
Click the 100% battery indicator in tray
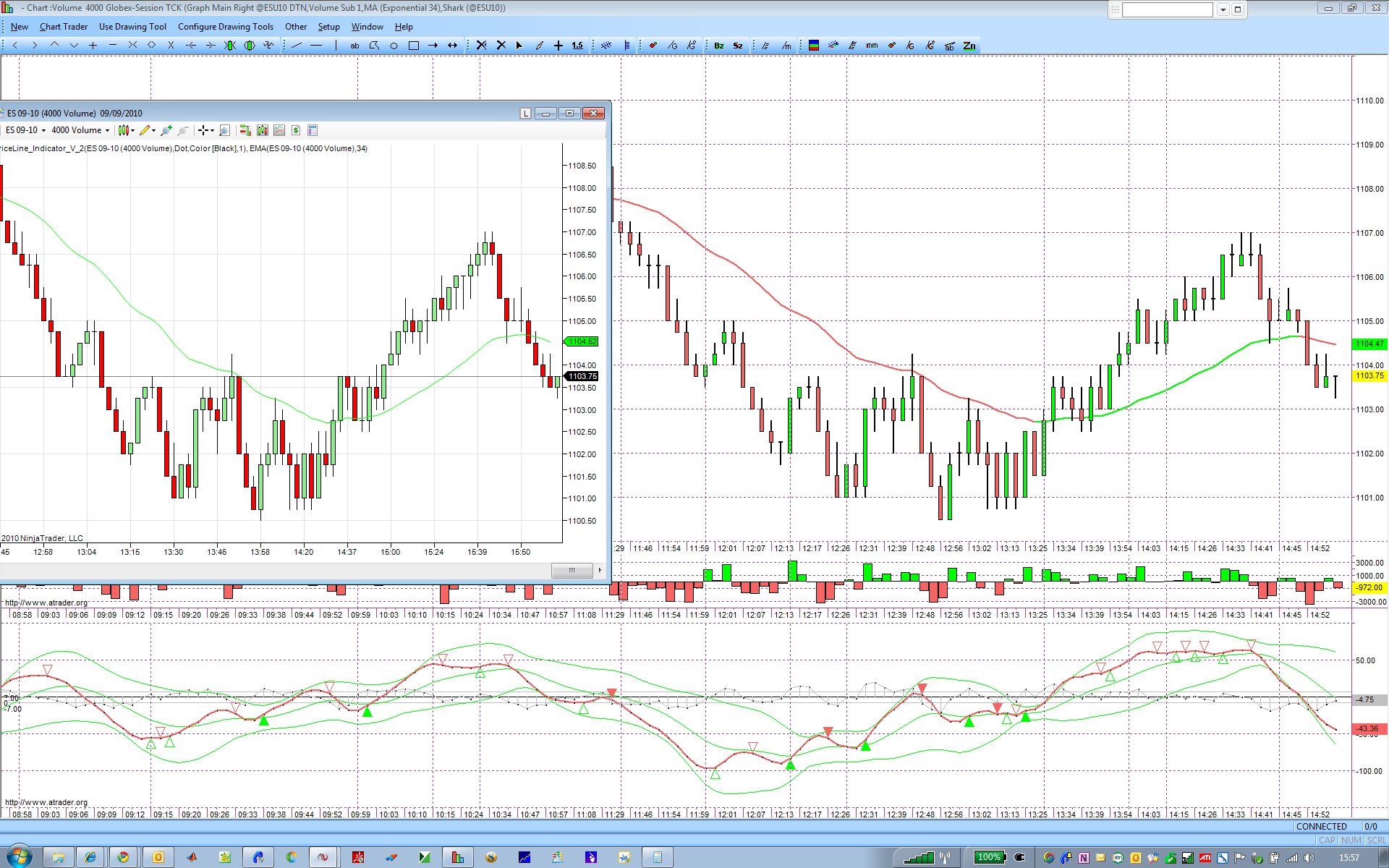(x=990, y=857)
